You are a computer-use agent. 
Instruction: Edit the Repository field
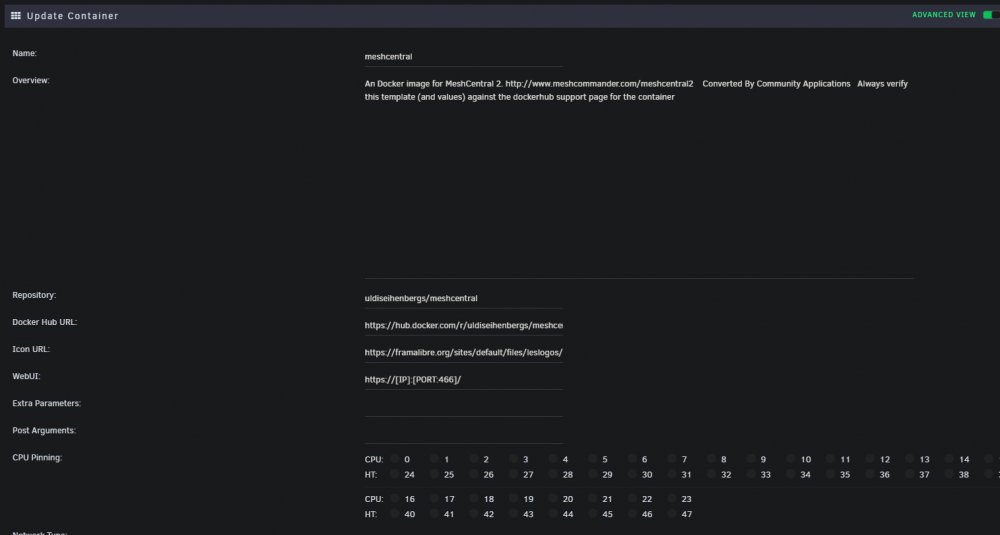pyautogui.click(x=464, y=298)
